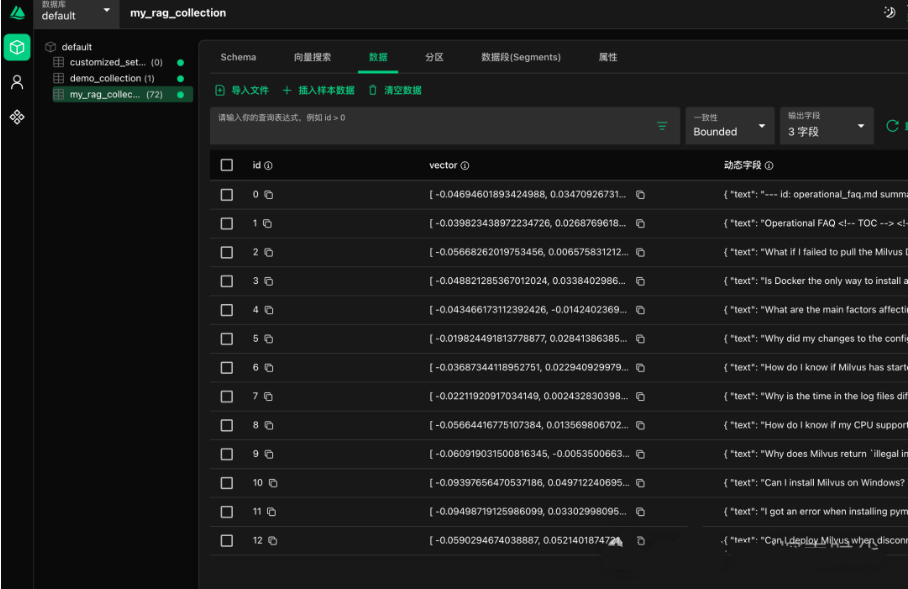
Task: Click the Attu logo icon
Action: [x=17, y=12]
